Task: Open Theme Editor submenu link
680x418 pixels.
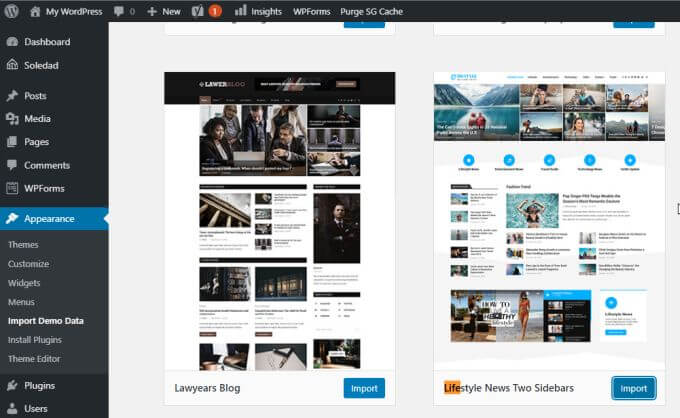Action: (34, 359)
